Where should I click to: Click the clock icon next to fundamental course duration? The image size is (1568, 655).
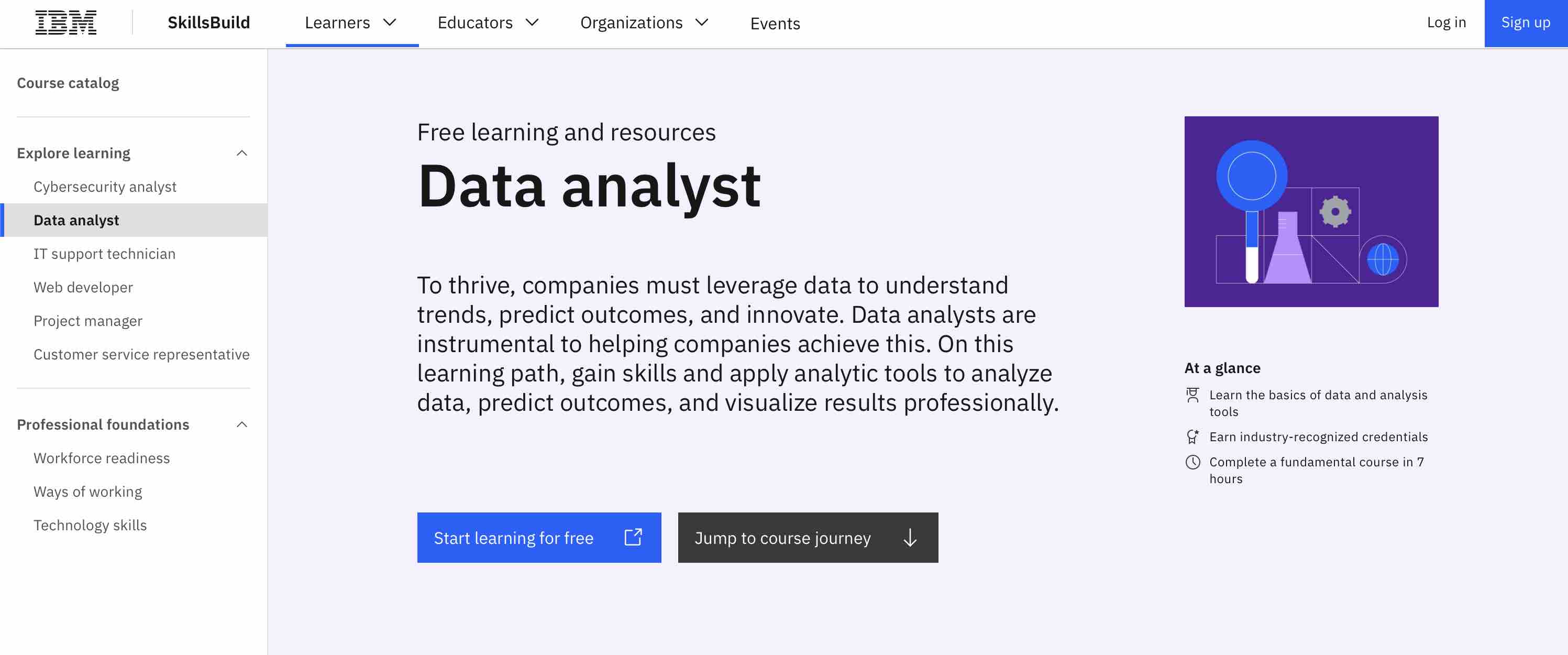pos(1193,462)
